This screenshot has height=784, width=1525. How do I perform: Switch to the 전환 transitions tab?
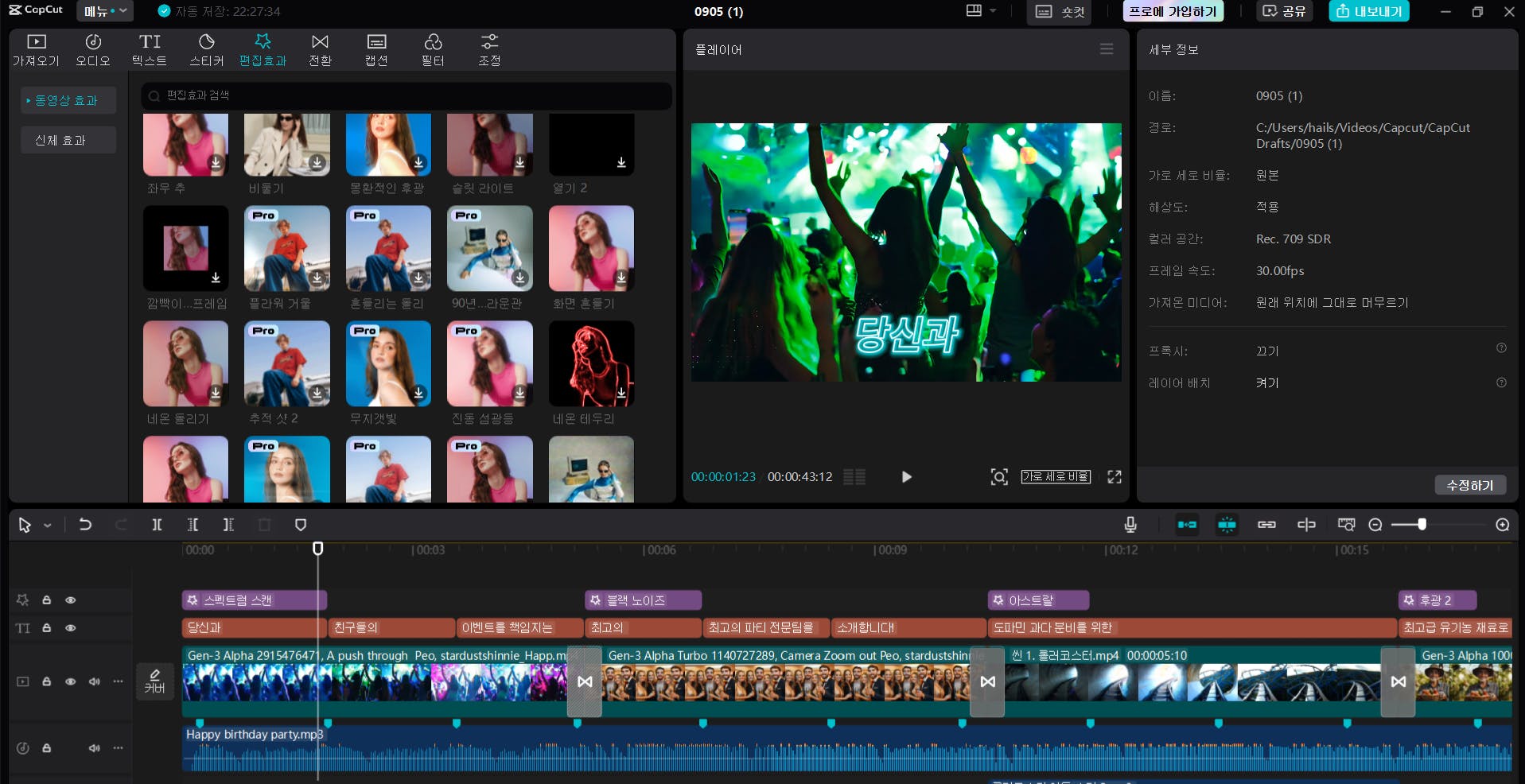click(320, 49)
